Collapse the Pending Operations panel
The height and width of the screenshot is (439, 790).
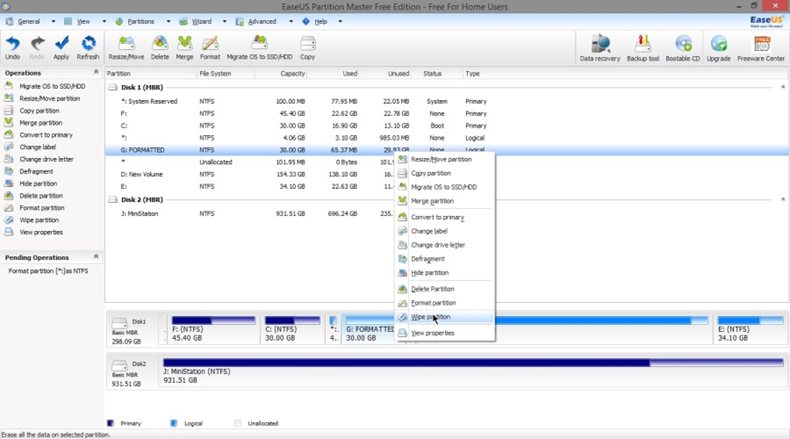click(x=96, y=257)
